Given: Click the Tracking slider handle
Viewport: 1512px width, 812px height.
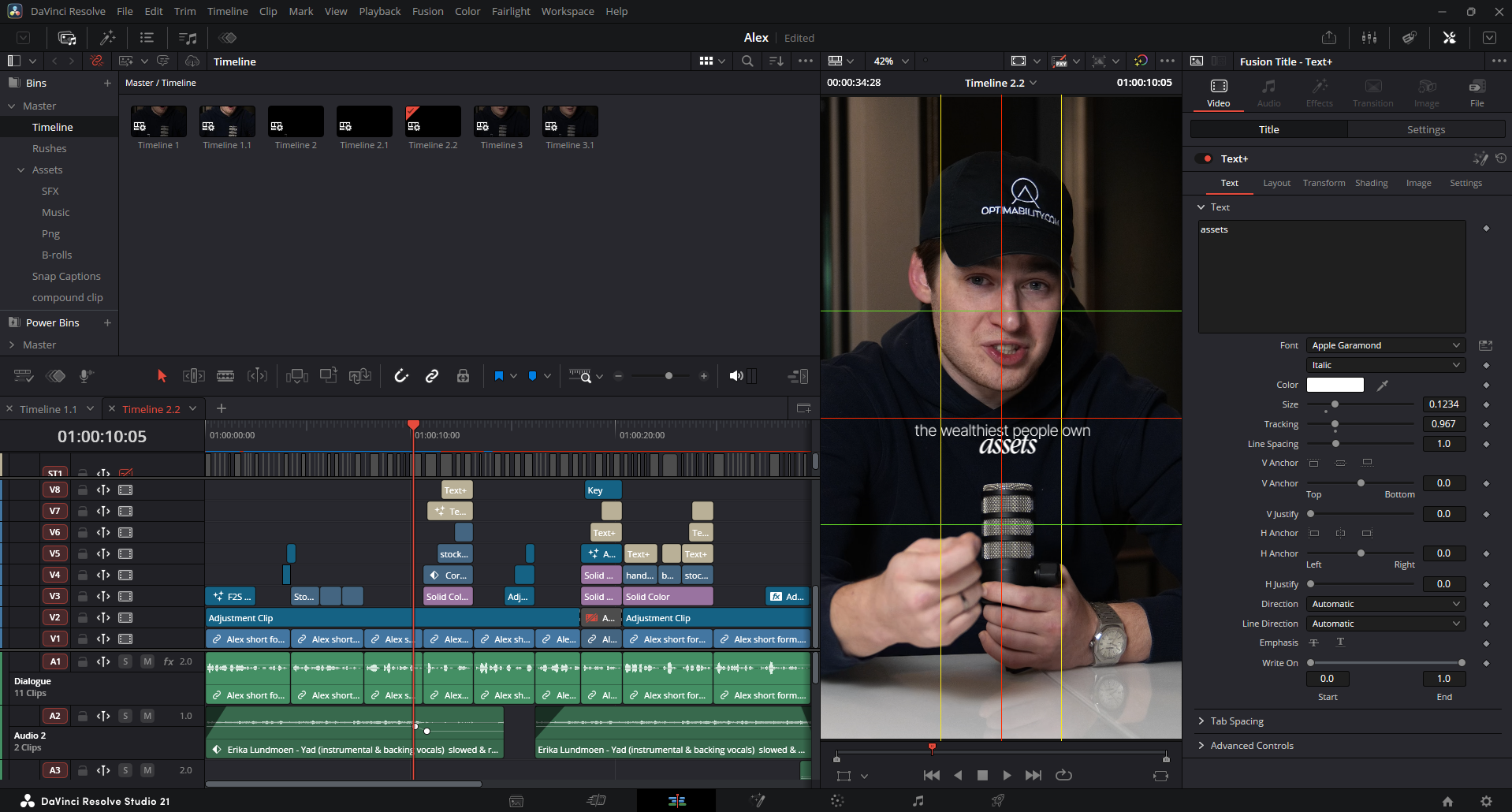Looking at the screenshot, I should tap(1335, 424).
